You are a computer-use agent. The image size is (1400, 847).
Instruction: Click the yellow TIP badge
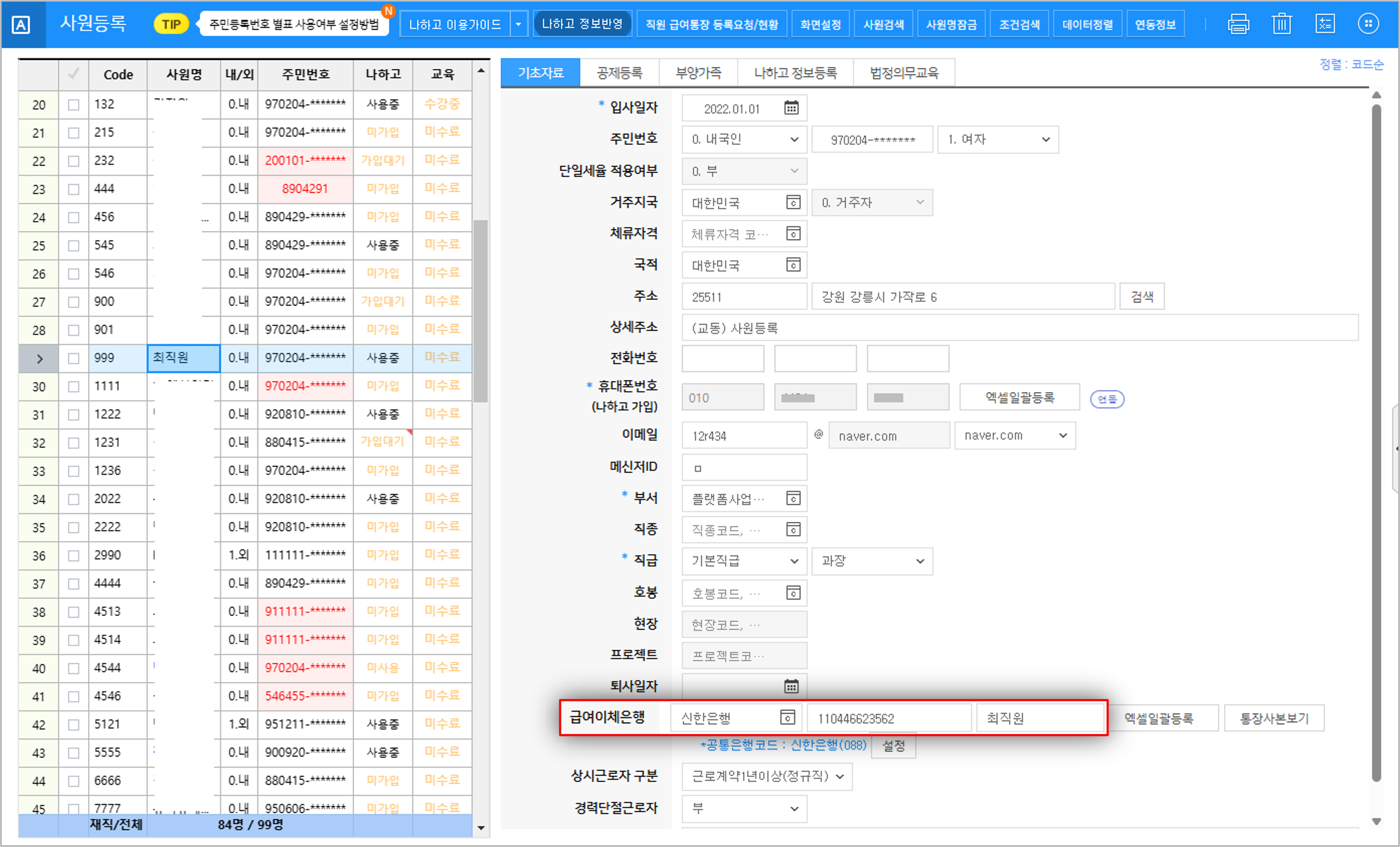coord(171,24)
